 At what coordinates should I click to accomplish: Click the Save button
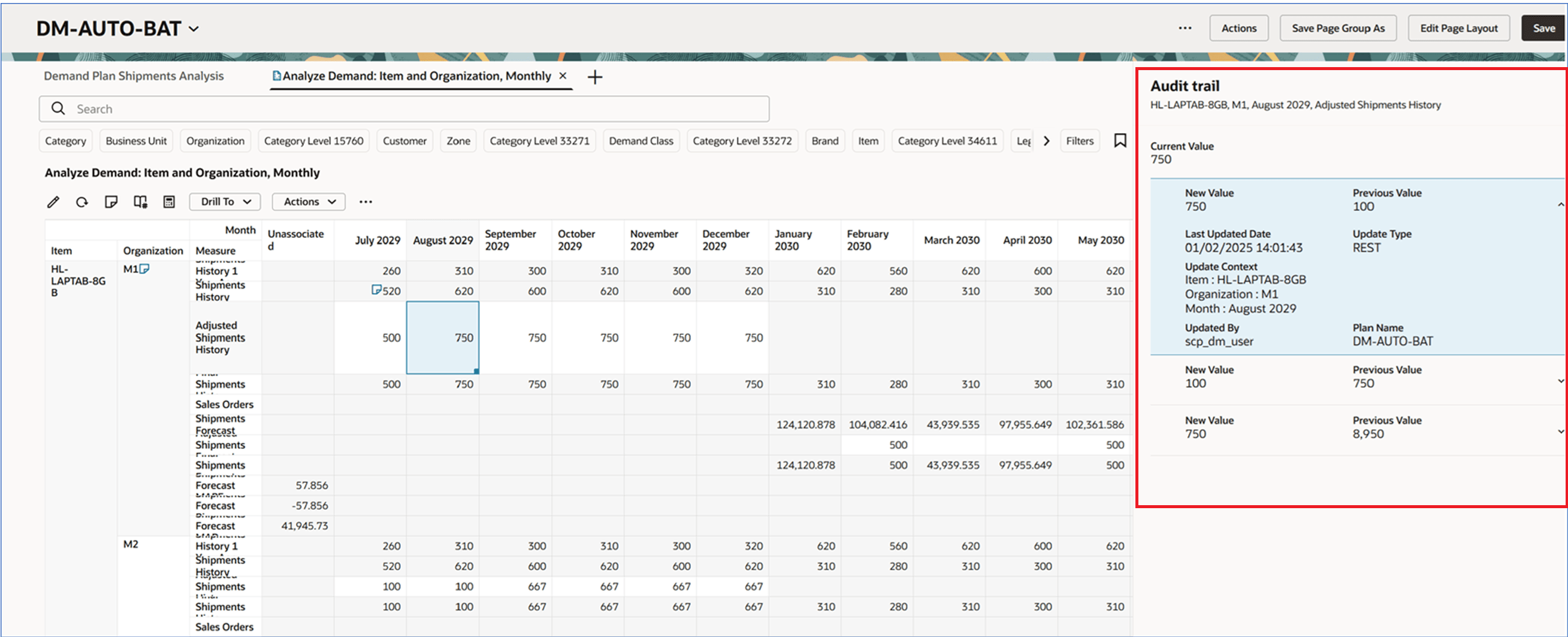point(1543,28)
